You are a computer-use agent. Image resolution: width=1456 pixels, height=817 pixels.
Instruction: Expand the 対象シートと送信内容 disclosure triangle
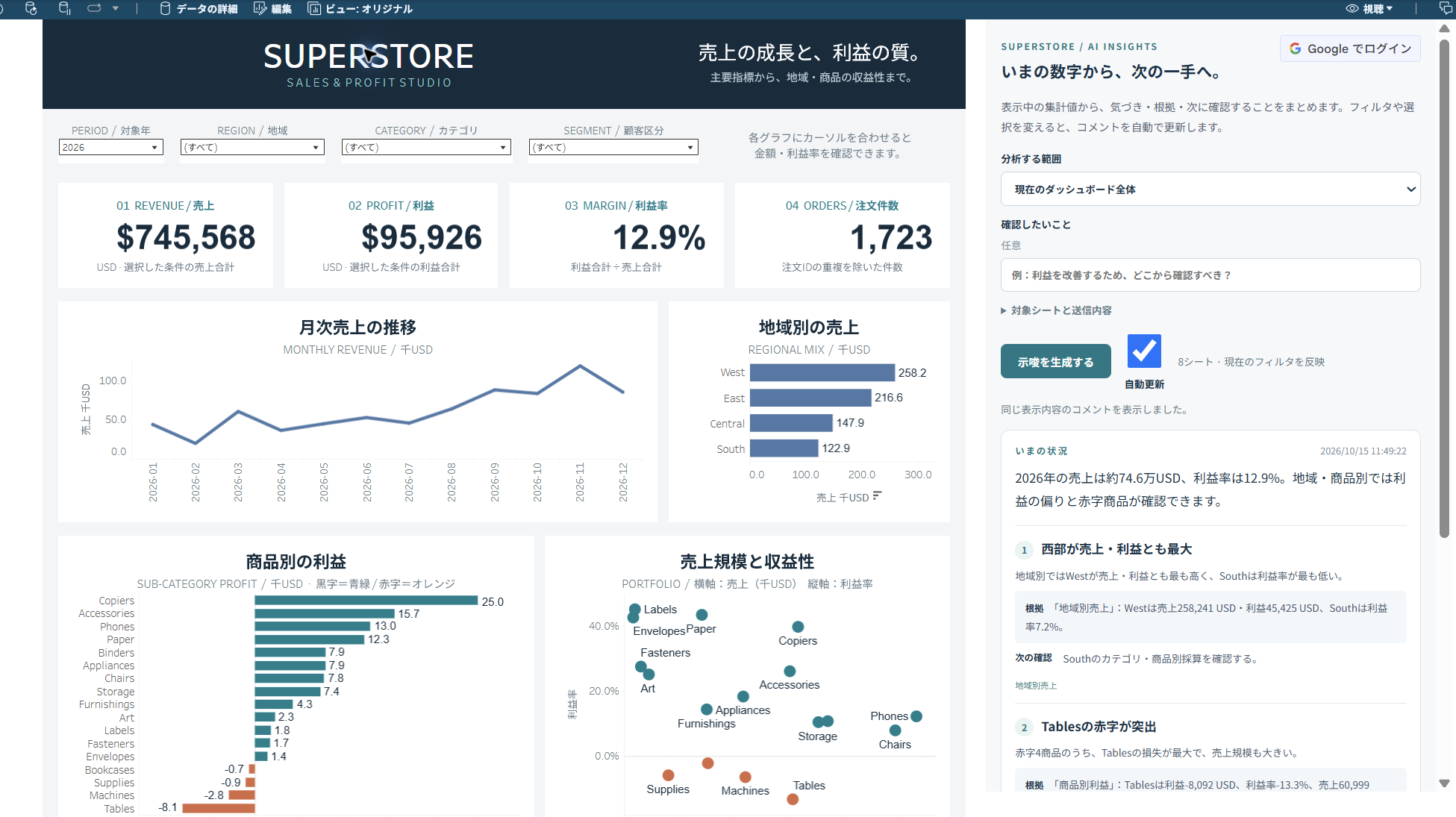click(1004, 310)
